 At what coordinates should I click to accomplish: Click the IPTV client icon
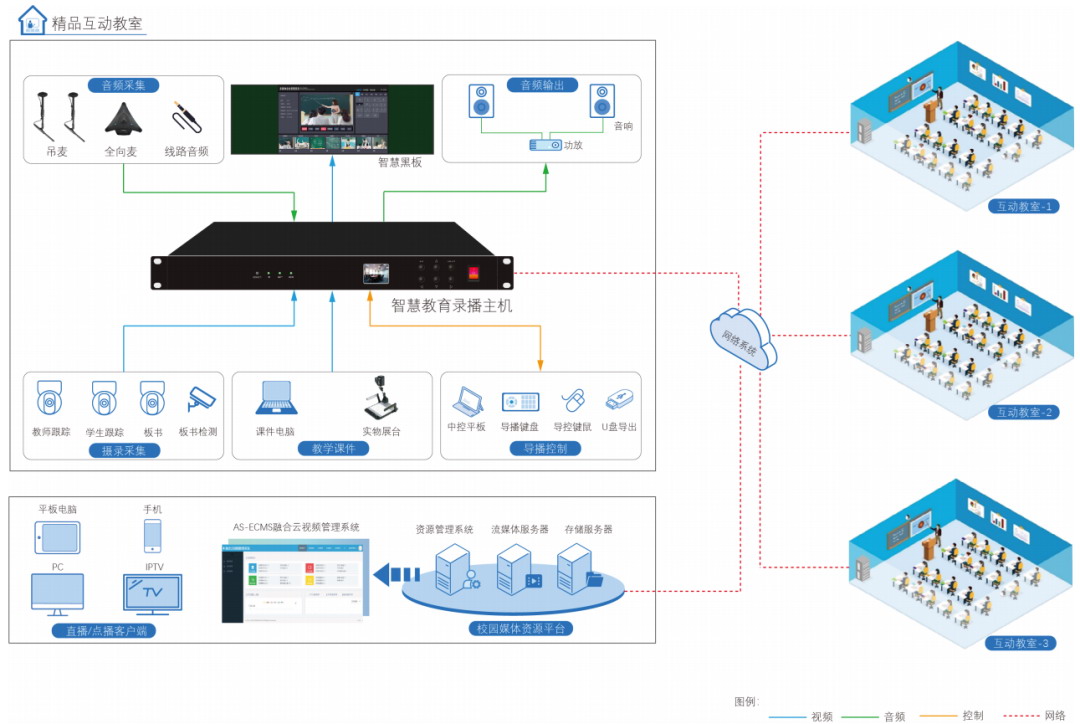pyautogui.click(x=153, y=592)
